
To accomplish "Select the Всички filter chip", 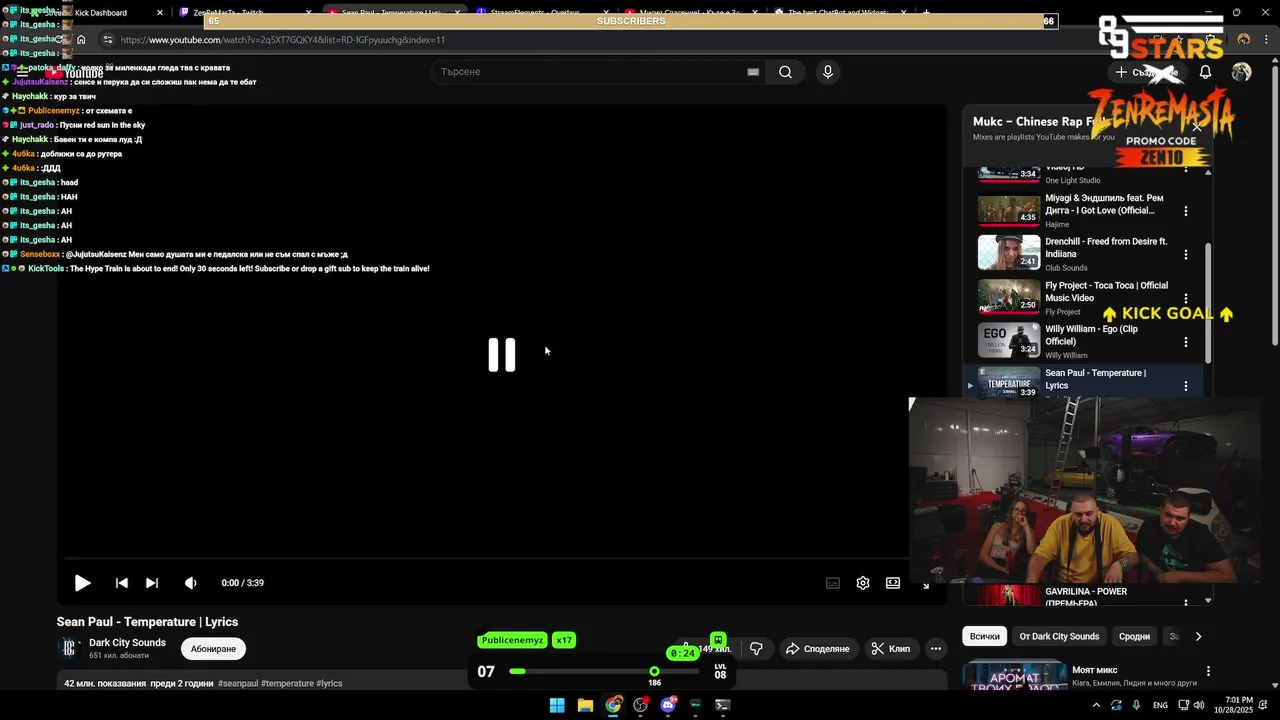I will point(984,636).
